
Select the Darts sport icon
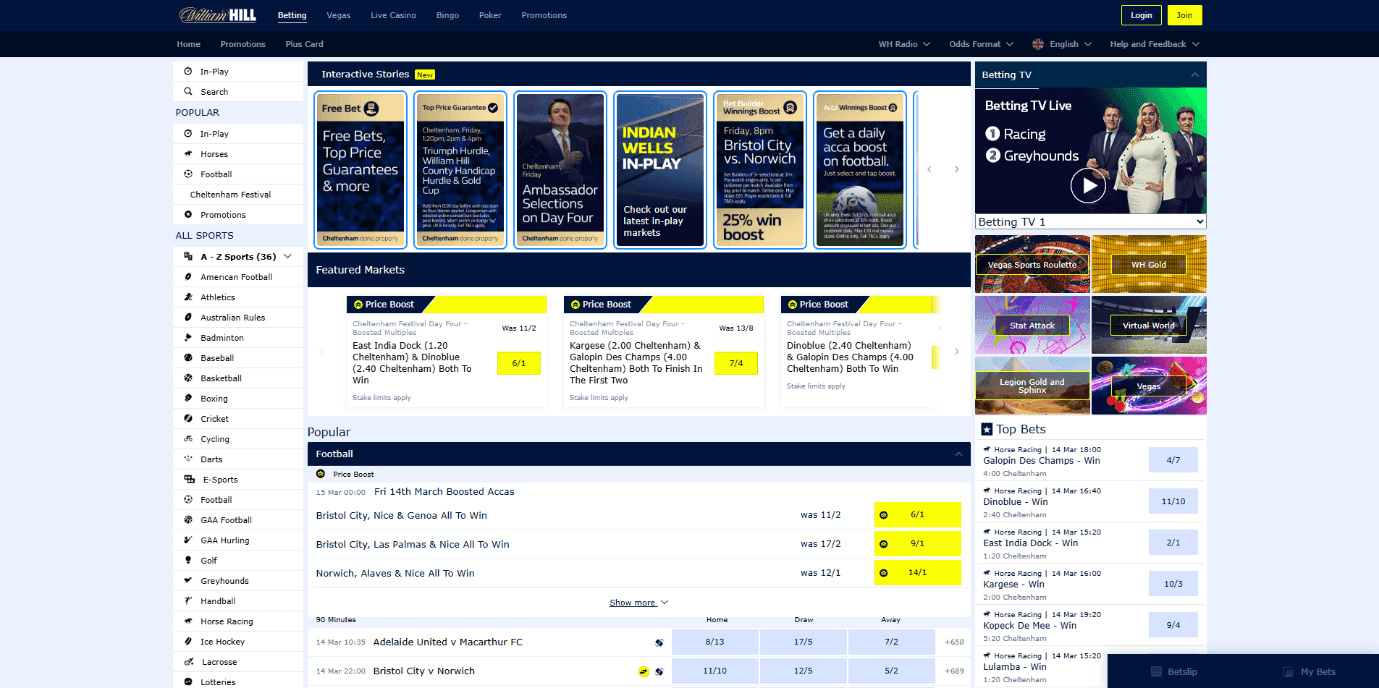tap(190, 459)
